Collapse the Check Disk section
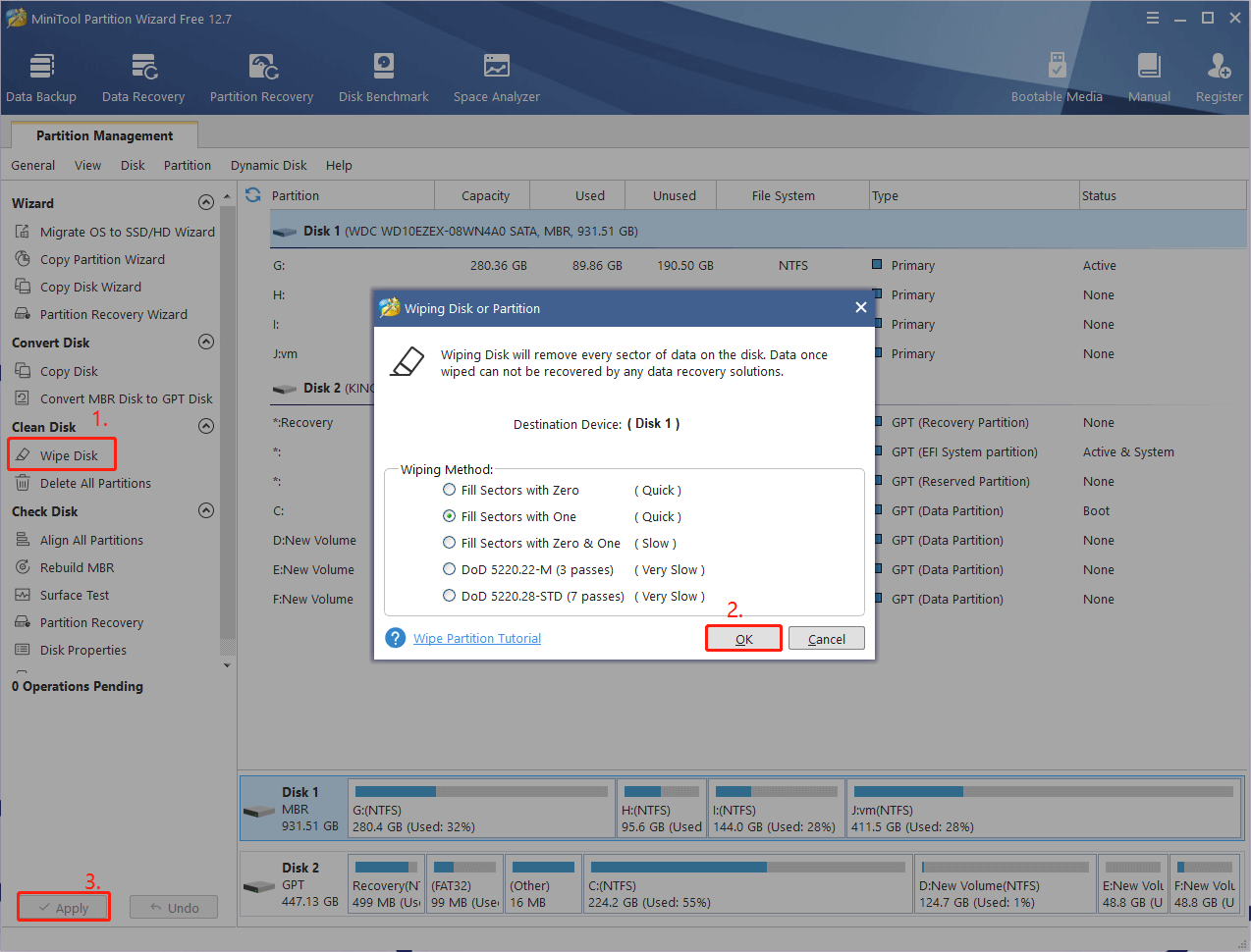1251x952 pixels. click(x=206, y=510)
